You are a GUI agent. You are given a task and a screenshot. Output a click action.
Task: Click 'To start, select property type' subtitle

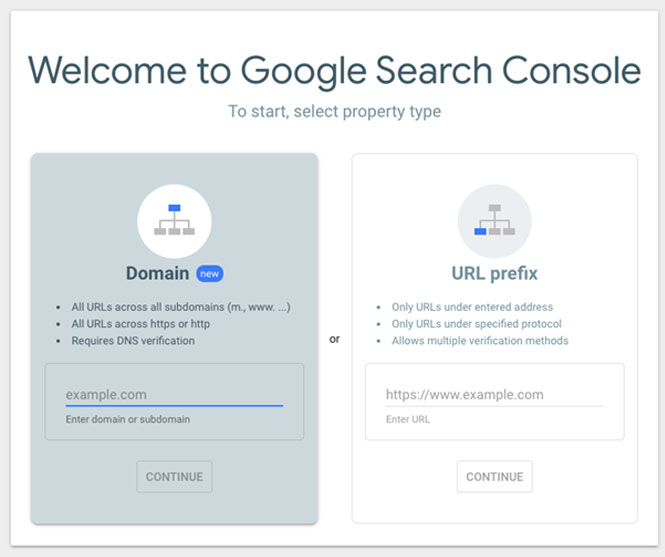335,112
